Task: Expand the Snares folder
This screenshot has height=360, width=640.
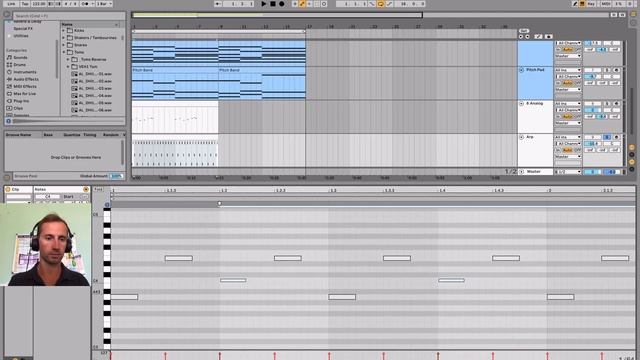Action: click(64, 45)
